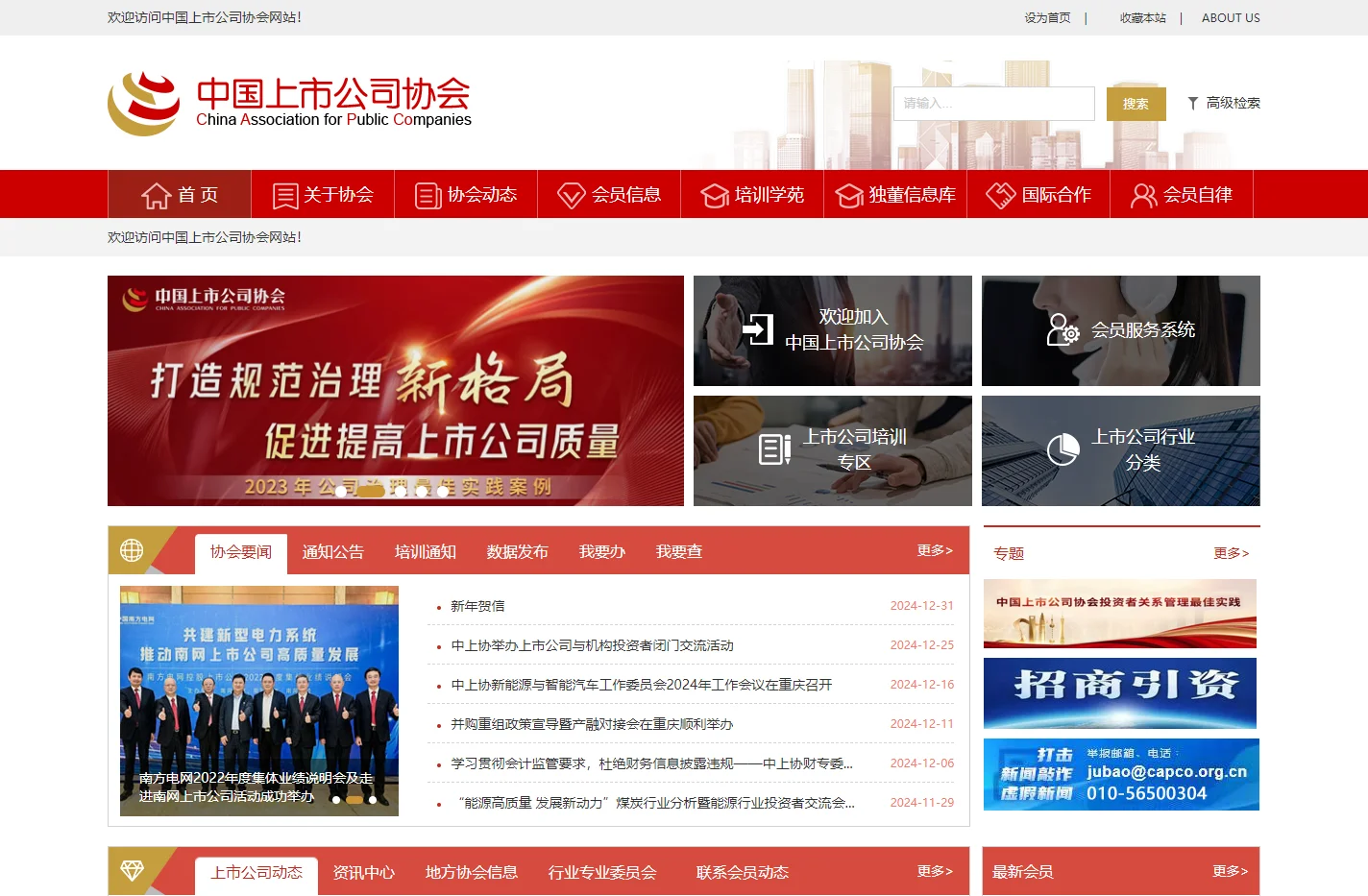Click the 搜索 search button
The height and width of the screenshot is (896, 1368).
pos(1136,104)
